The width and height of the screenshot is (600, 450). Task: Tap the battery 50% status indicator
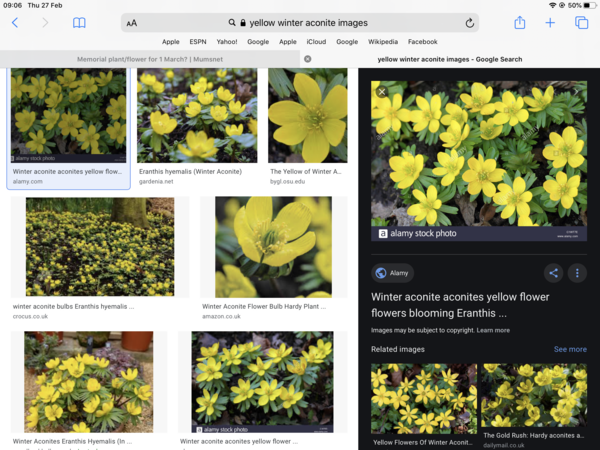[x=580, y=5]
